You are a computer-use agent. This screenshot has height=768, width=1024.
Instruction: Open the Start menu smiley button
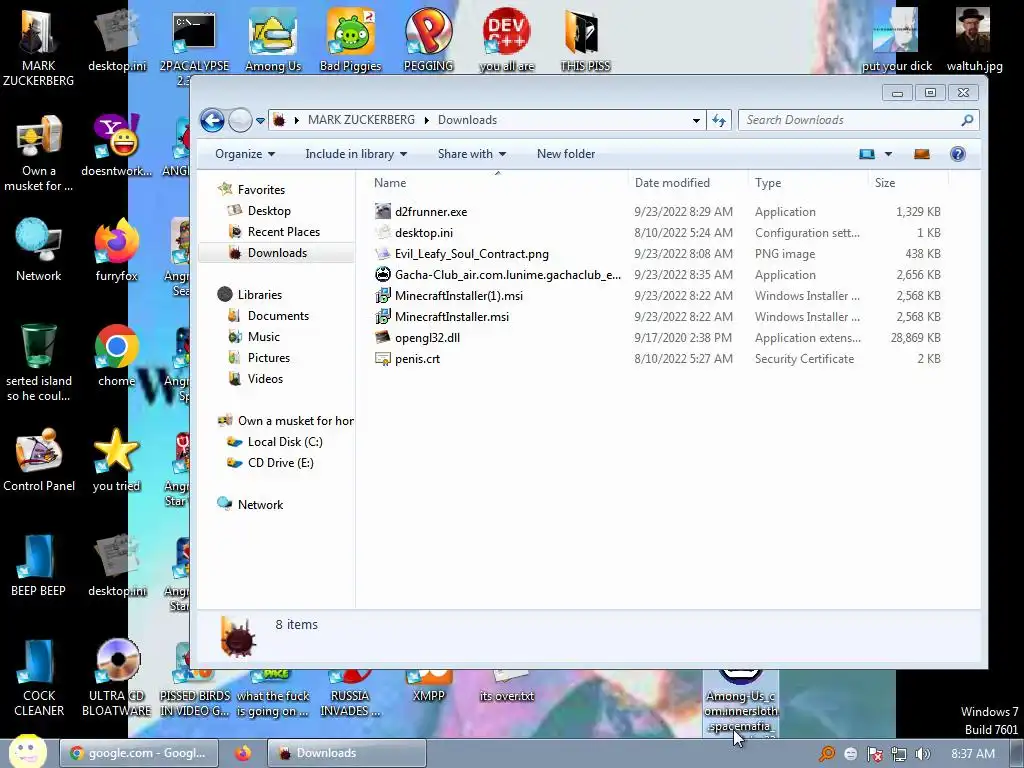(27, 751)
